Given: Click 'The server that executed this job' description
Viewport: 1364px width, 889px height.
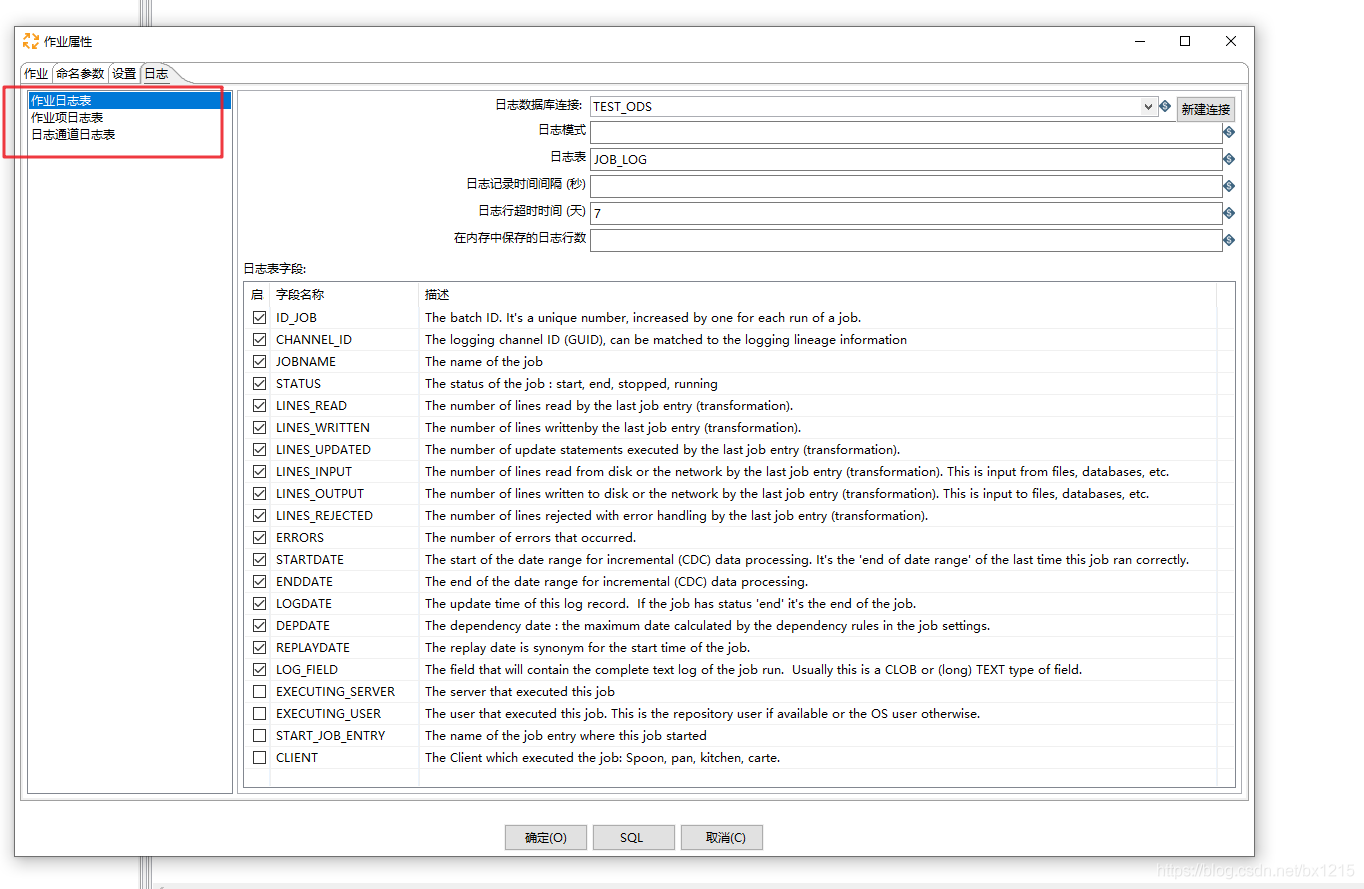Looking at the screenshot, I should tap(520, 692).
